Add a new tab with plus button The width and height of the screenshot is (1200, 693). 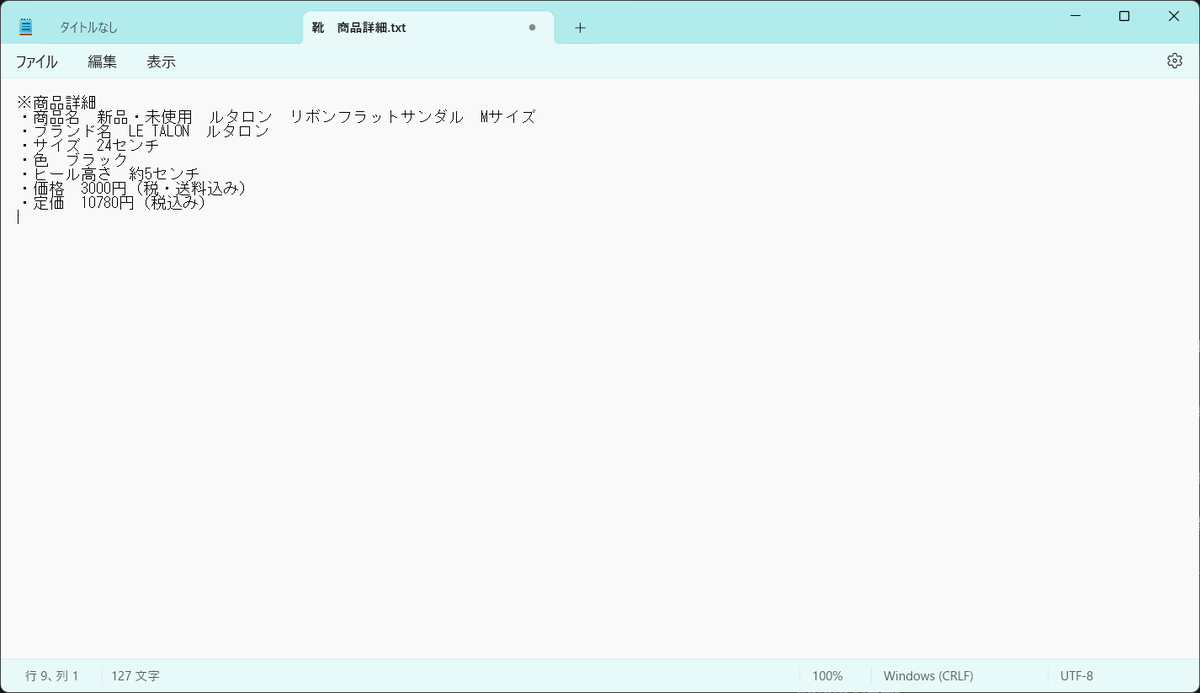click(580, 28)
